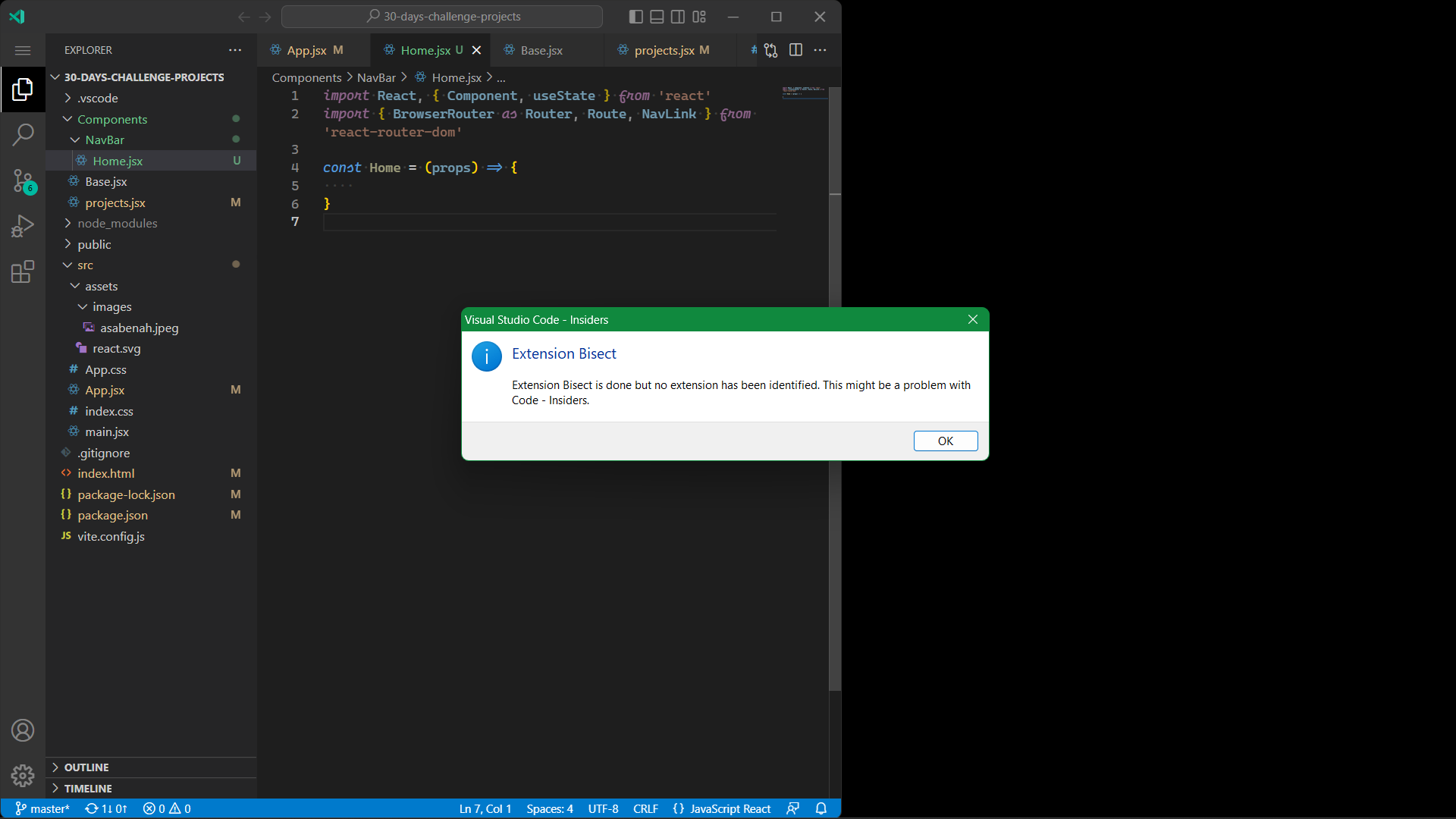Open the Manage gear menu
Screen dimensions: 1456x819
click(x=23, y=776)
